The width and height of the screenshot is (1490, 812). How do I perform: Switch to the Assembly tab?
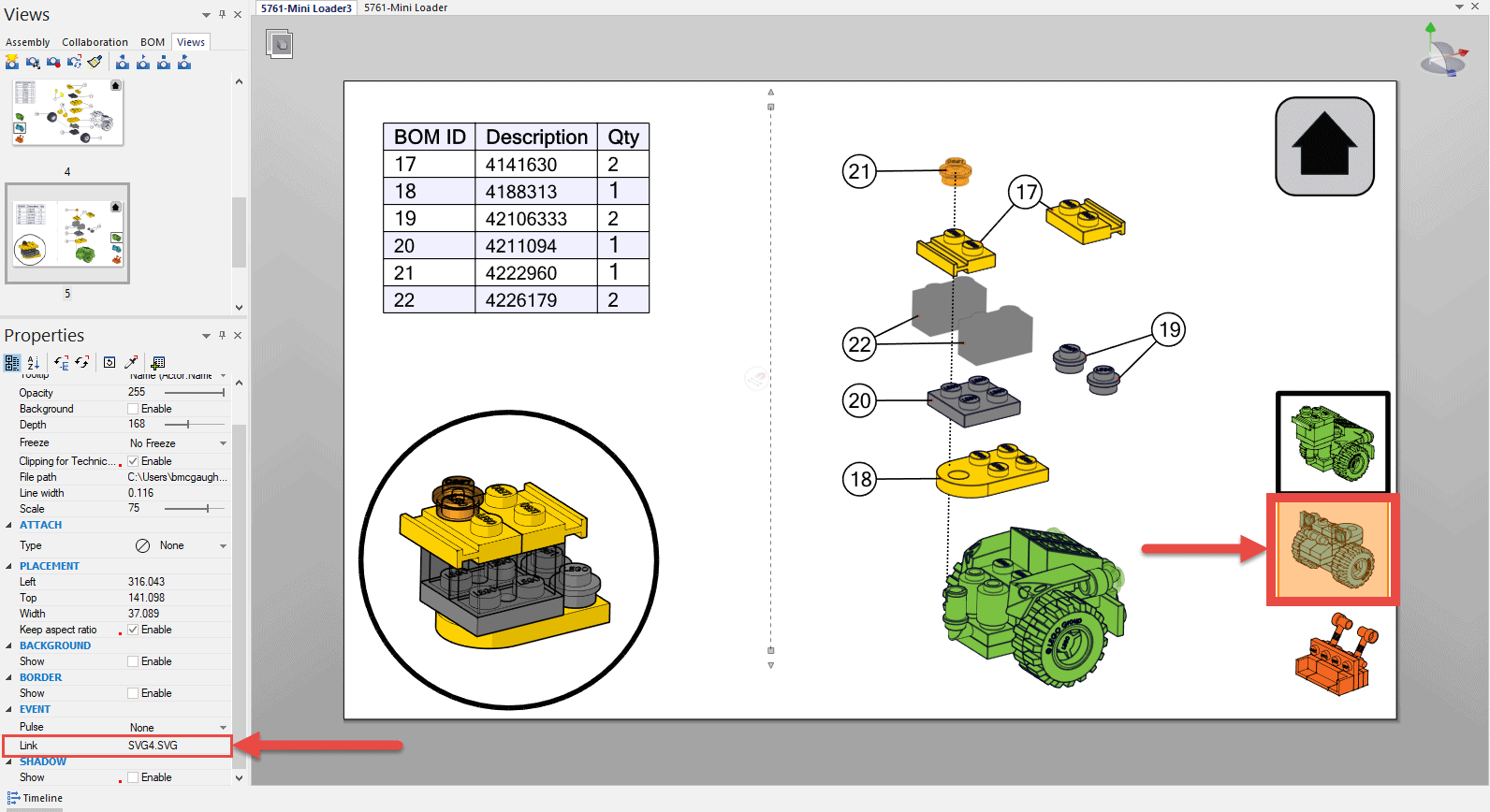(x=28, y=42)
